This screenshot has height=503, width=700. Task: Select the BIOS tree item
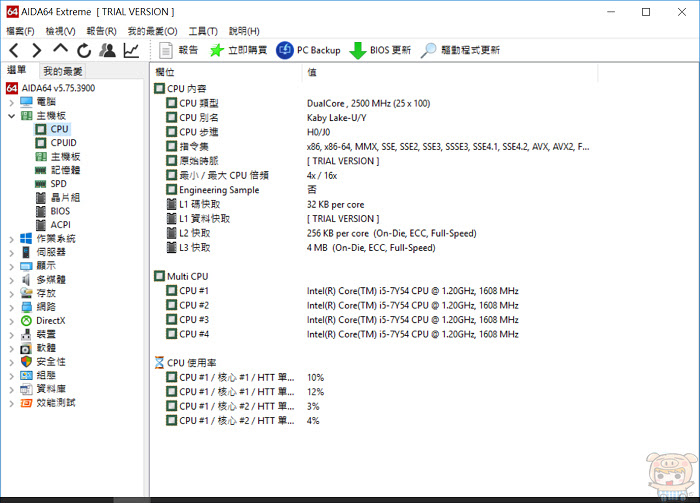[53, 211]
